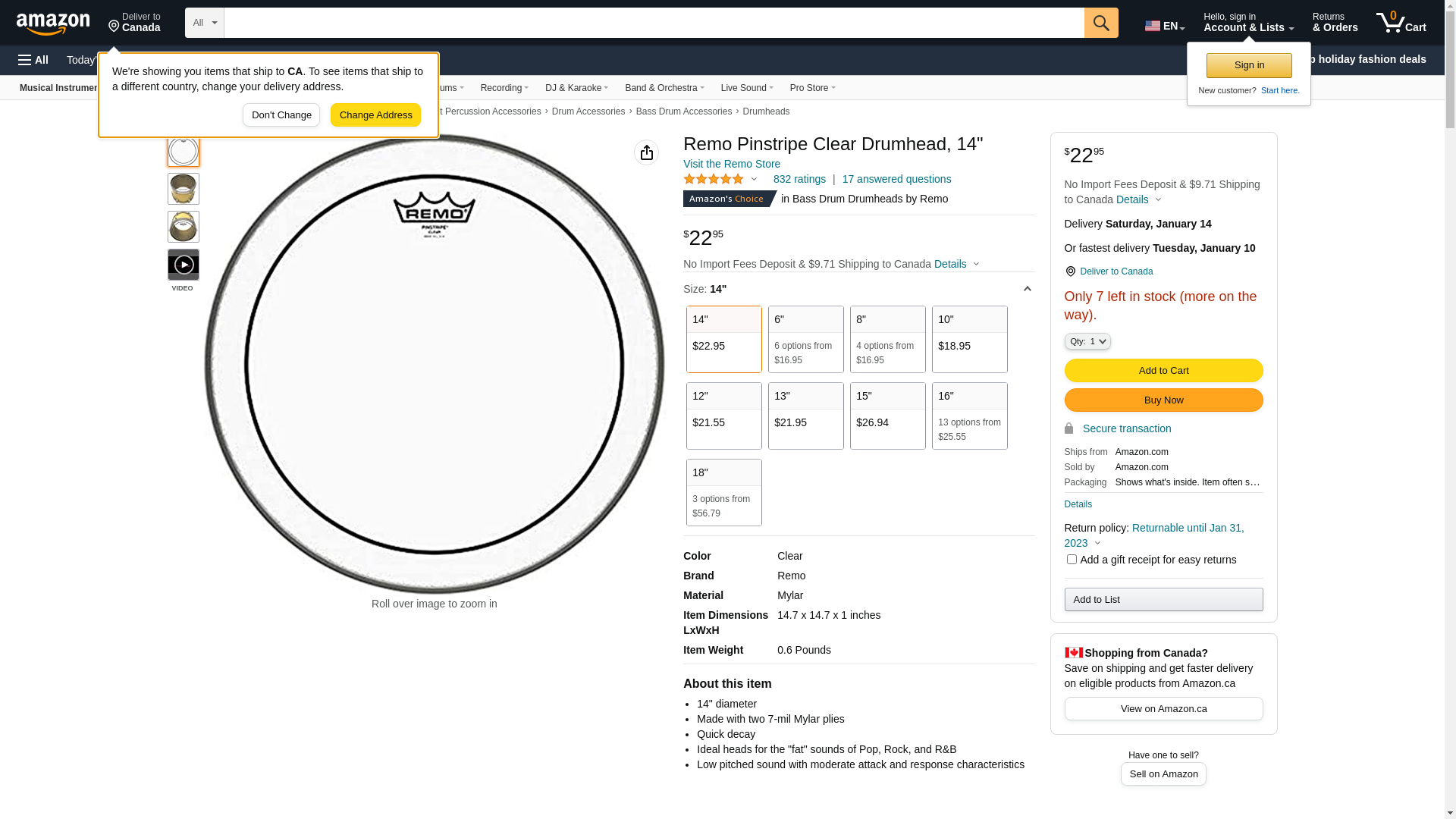The image size is (1456, 819).
Task: Check the gift receipt checkbox
Action: pyautogui.click(x=1071, y=560)
